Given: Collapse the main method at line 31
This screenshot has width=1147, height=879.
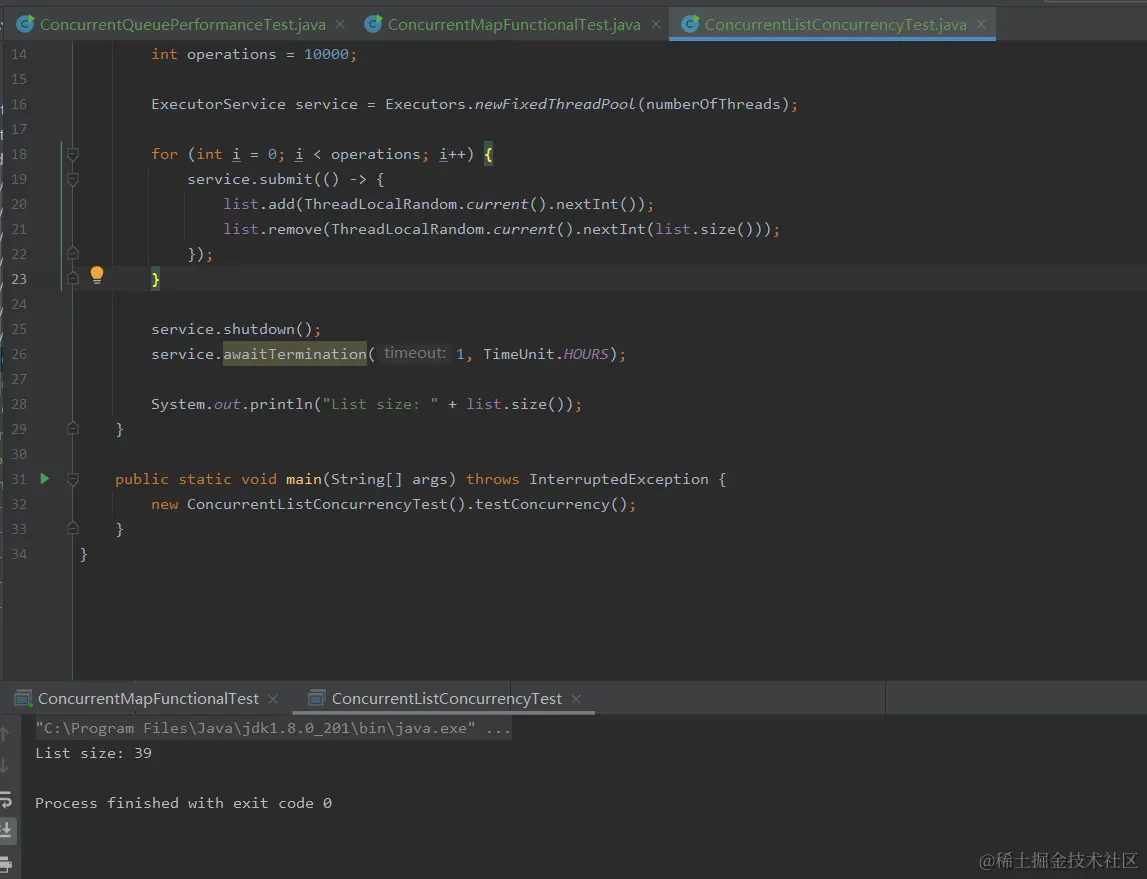Looking at the screenshot, I should (x=72, y=479).
